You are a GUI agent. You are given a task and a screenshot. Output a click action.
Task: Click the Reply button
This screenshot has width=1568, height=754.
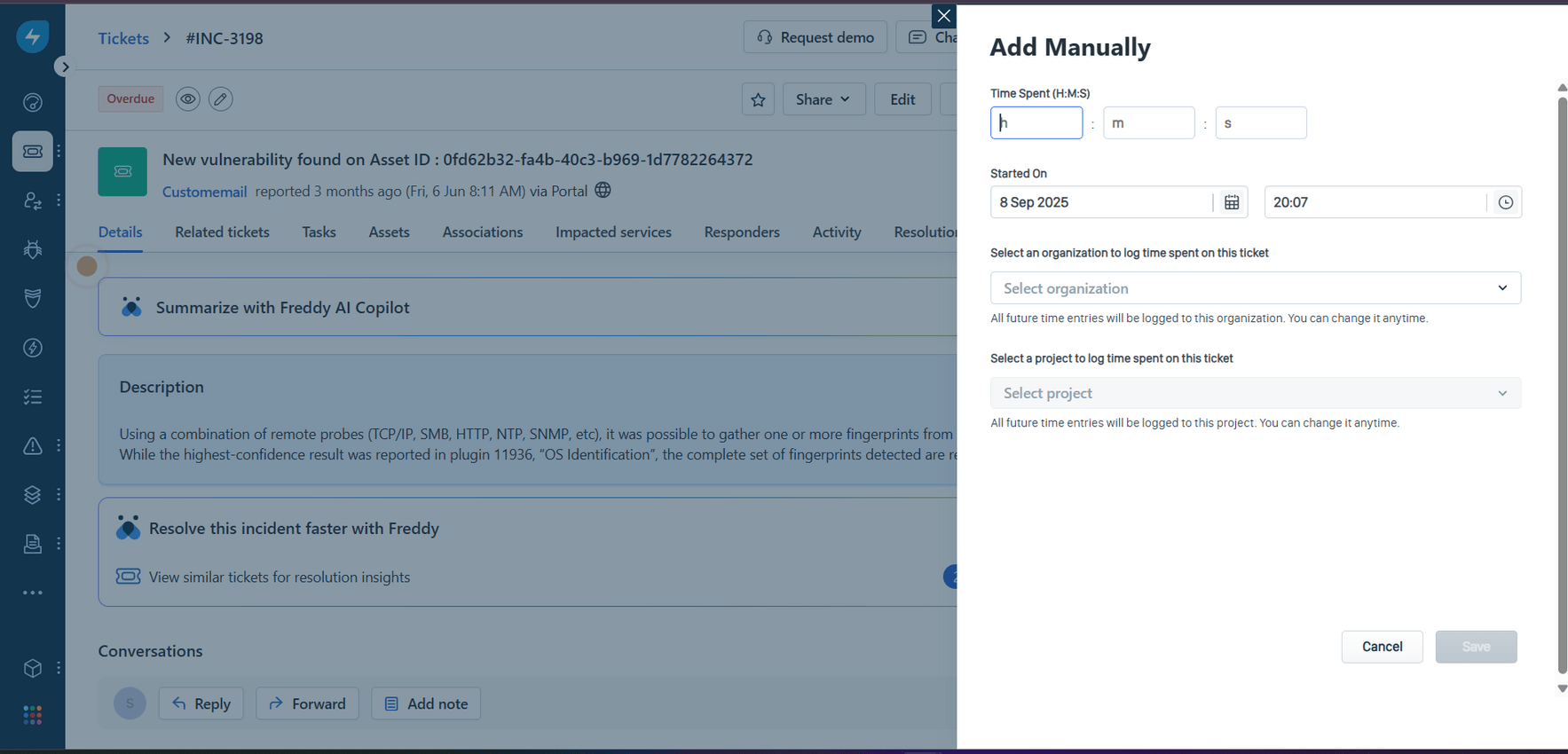(201, 703)
